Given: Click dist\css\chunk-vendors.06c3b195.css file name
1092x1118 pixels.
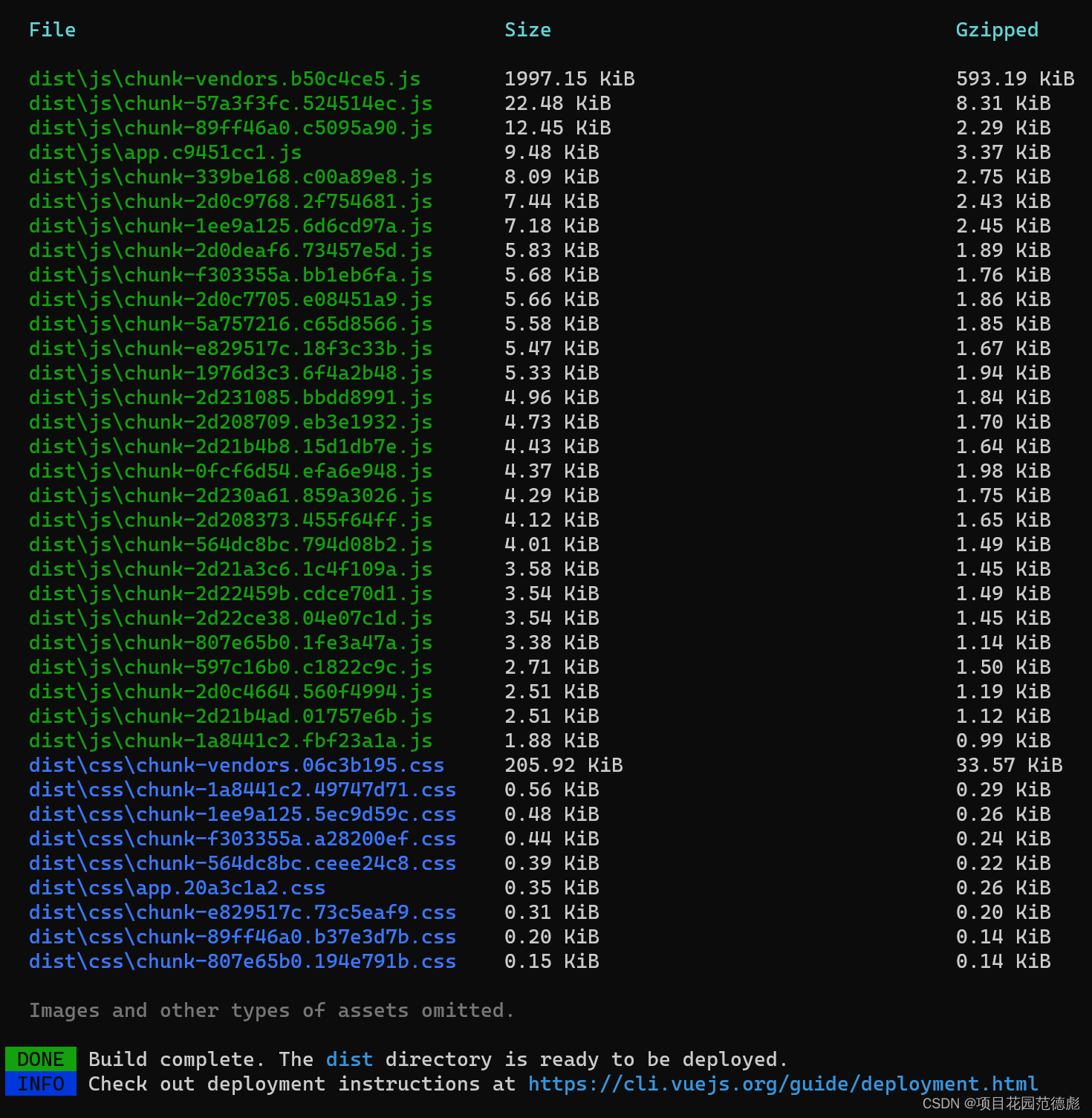Looking at the screenshot, I should pyautogui.click(x=237, y=765).
